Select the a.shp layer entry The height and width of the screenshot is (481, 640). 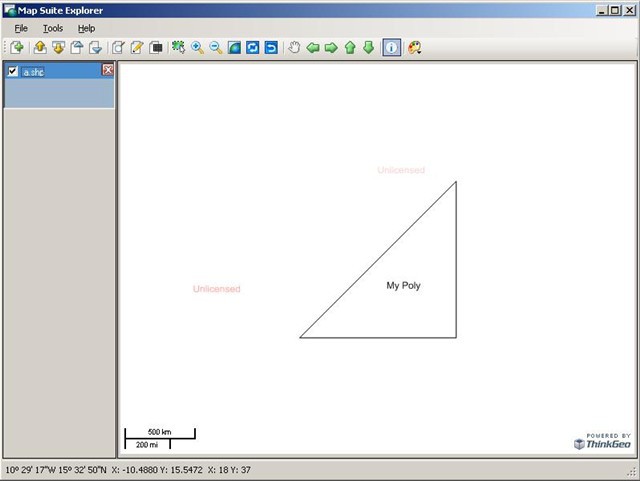pos(33,71)
